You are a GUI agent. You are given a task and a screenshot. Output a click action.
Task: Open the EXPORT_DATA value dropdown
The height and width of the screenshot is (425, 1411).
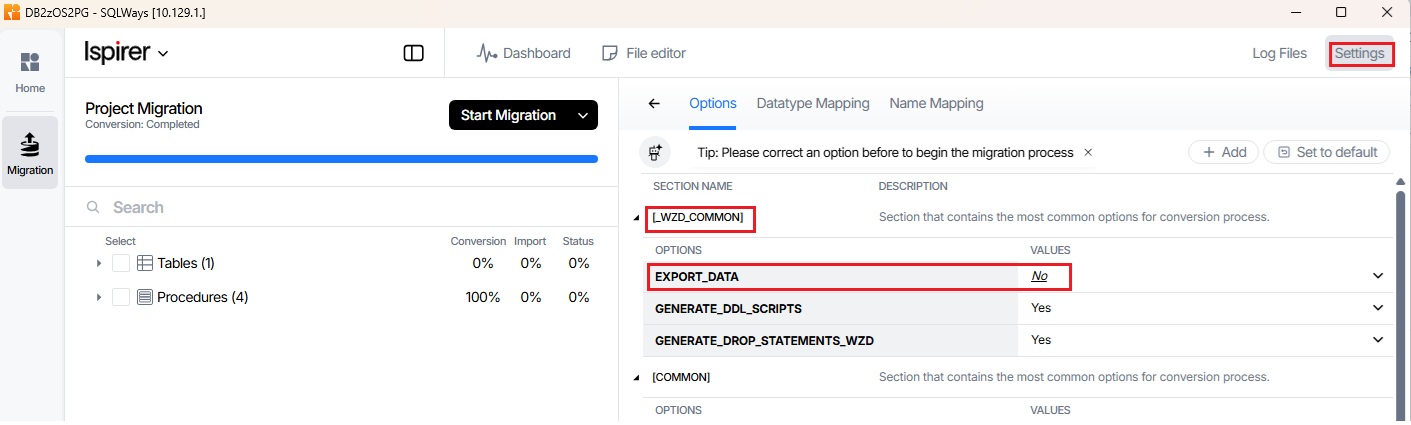coord(1377,276)
